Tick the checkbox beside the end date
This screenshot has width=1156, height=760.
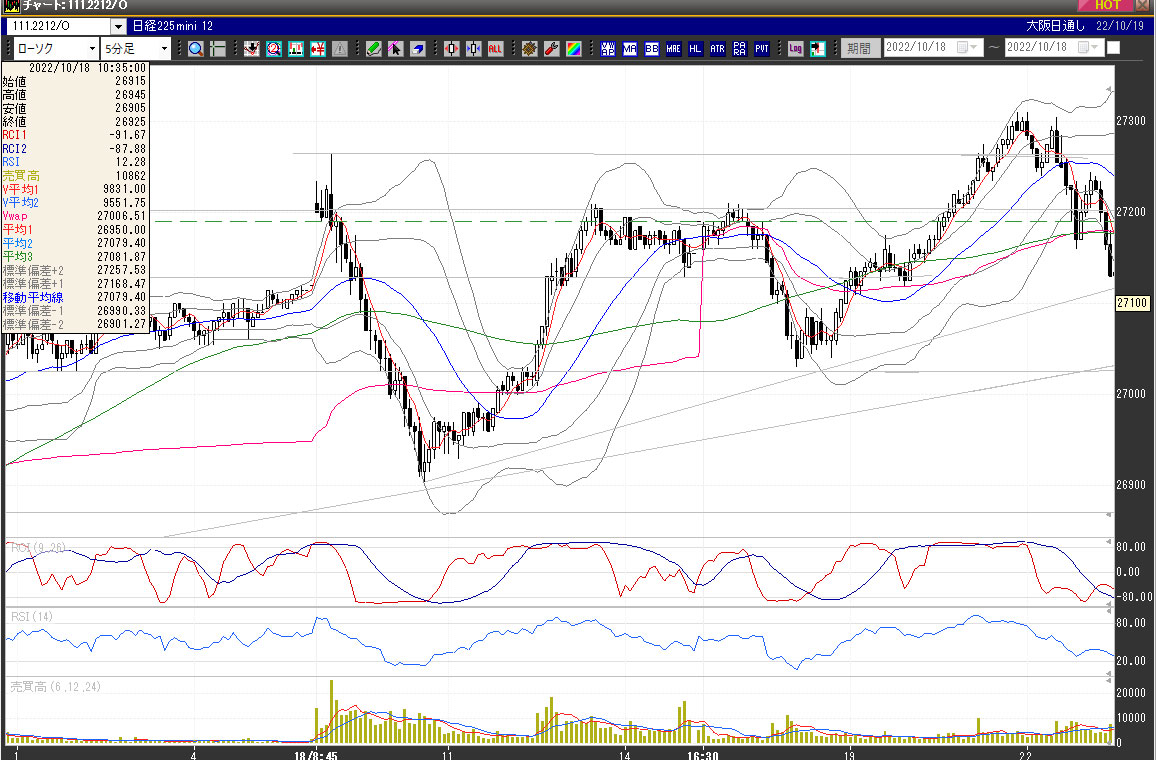tap(1113, 48)
